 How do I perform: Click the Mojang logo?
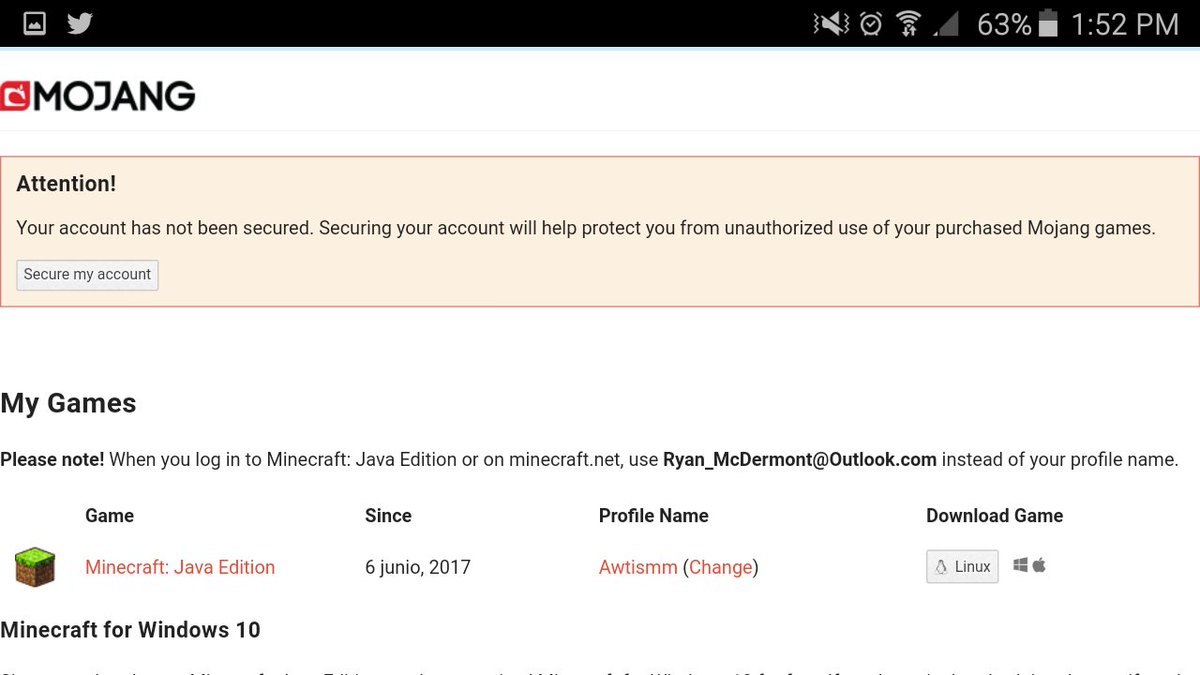98,96
